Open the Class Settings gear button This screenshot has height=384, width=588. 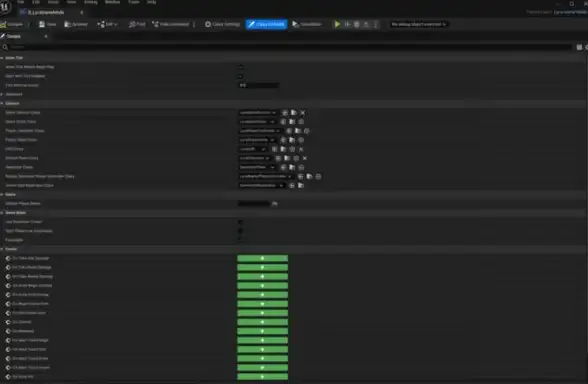(222, 24)
